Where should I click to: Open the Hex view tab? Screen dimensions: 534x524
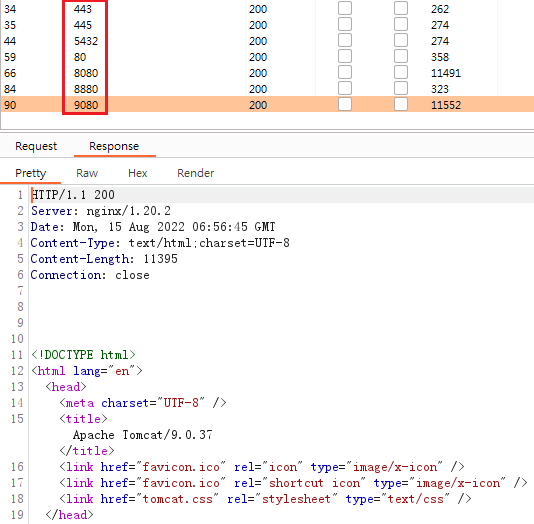point(138,173)
